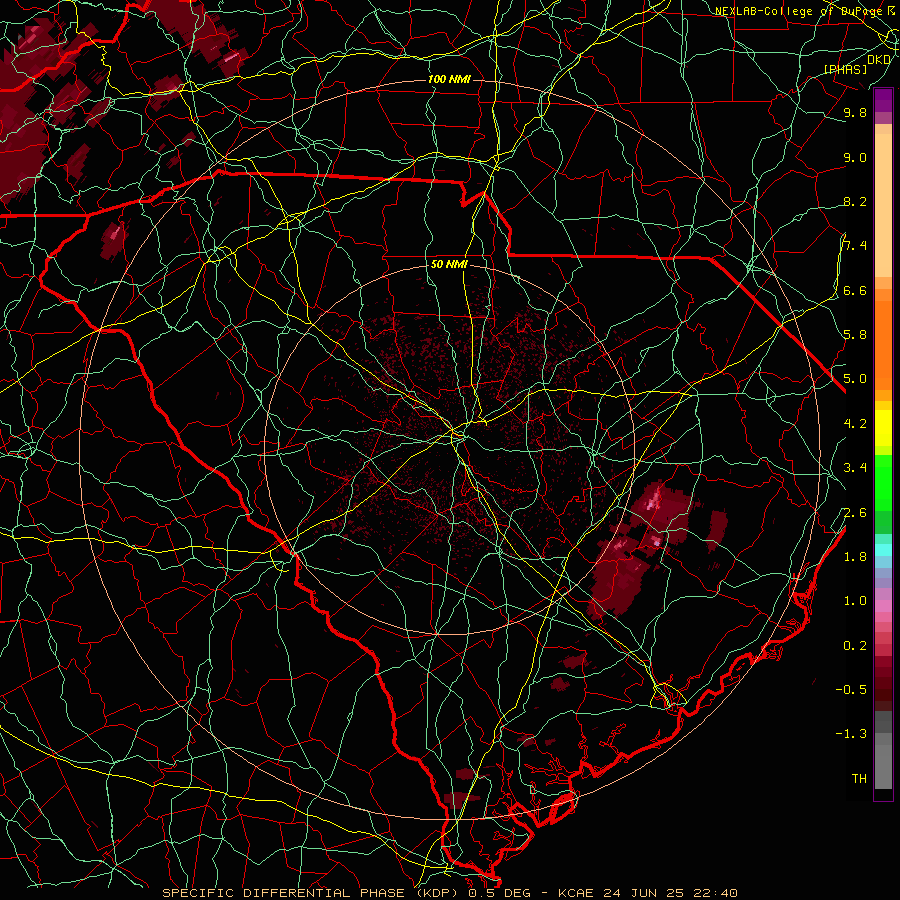This screenshot has height=900, width=900.
Task: Click the cyan color scale band
Action: (x=883, y=549)
